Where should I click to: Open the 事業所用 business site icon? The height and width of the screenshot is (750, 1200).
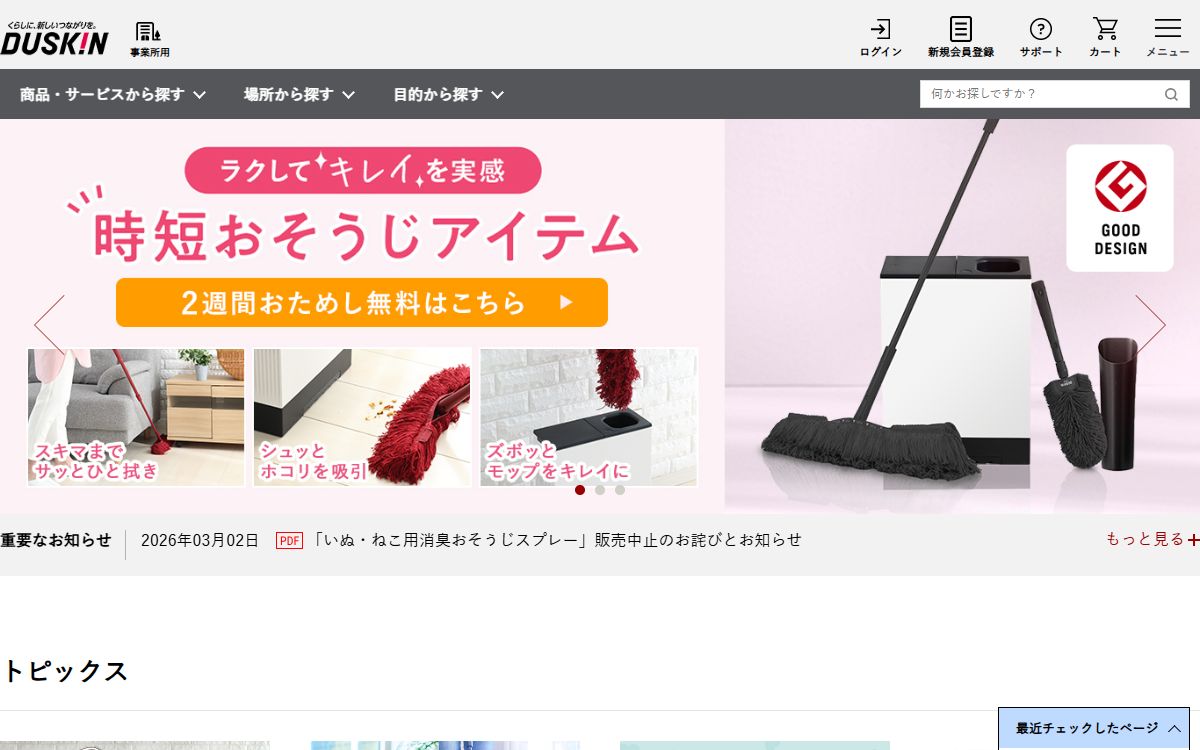pos(149,39)
